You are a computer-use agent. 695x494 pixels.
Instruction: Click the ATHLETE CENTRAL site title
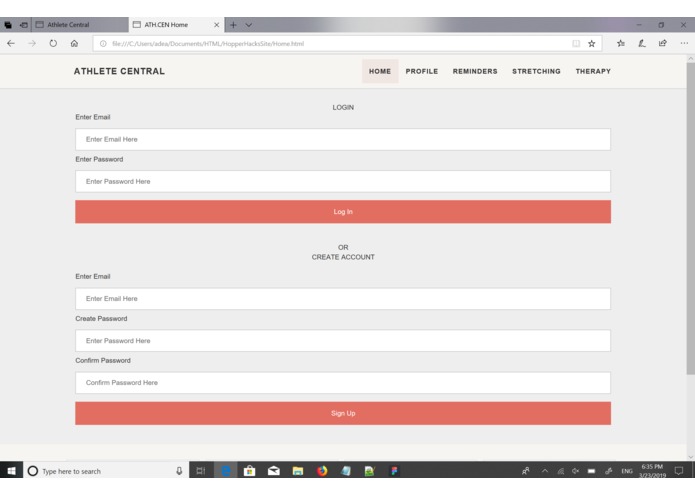pyautogui.click(x=119, y=71)
